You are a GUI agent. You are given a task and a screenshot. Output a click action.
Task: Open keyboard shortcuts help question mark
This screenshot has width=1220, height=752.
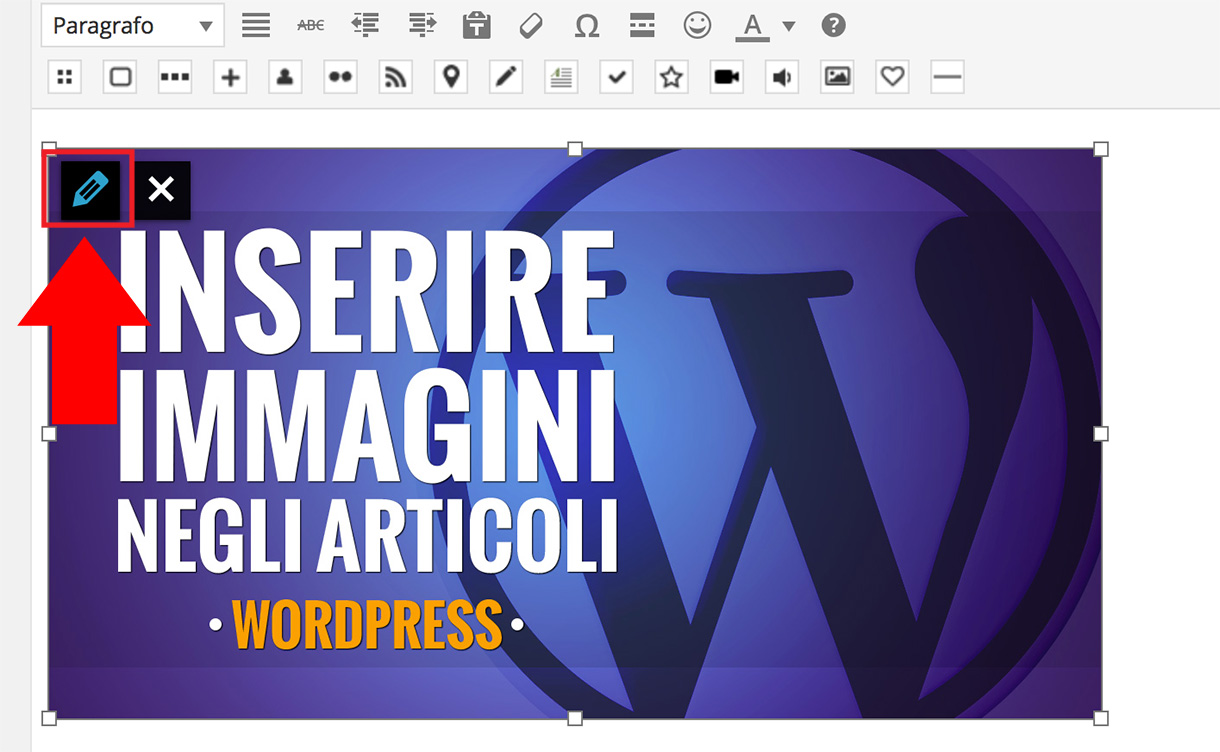click(x=833, y=25)
